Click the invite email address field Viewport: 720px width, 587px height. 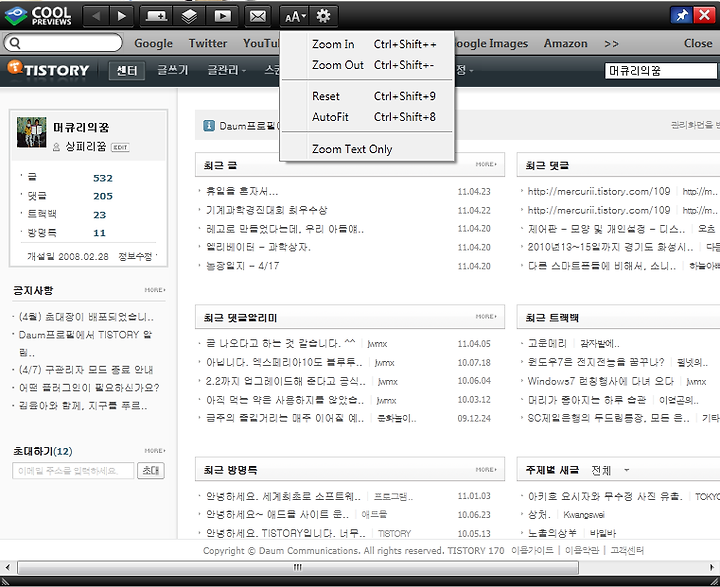pos(73,471)
